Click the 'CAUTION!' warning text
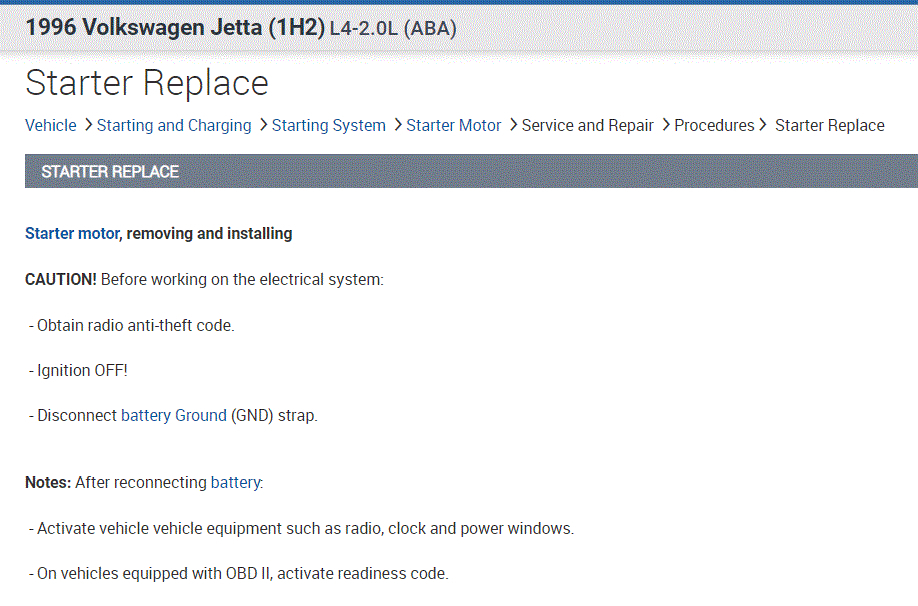Screen dimensions: 918x606 click(x=60, y=280)
